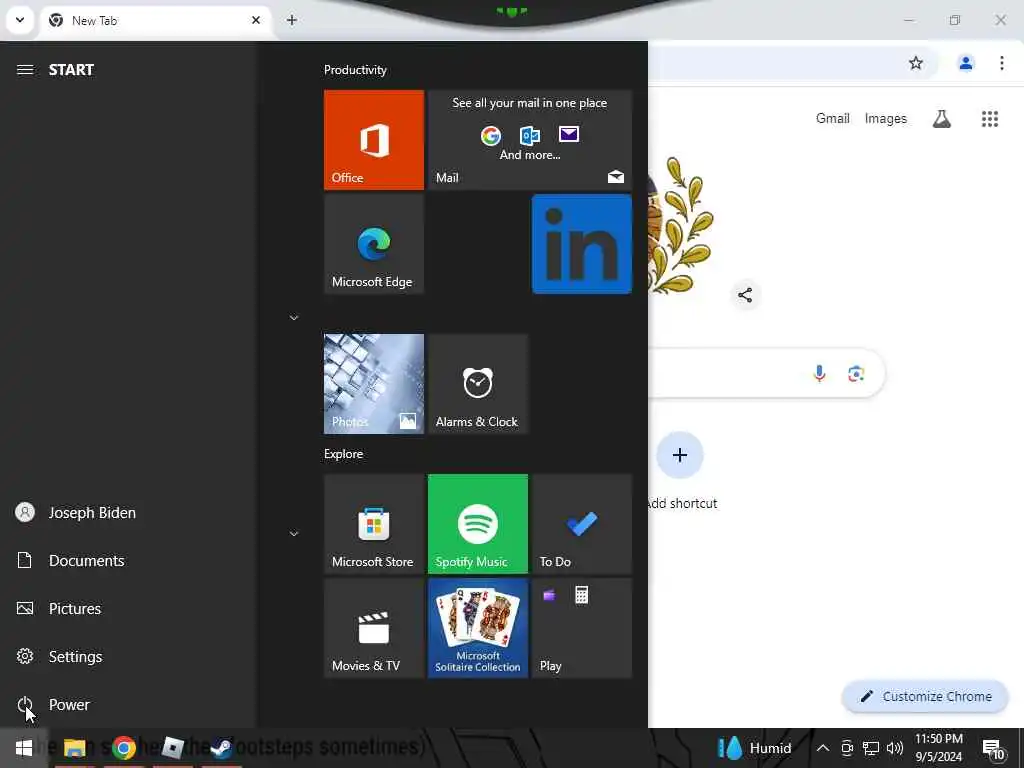The height and width of the screenshot is (768, 1024).
Task: Open Chrome tab search dropdown
Action: click(x=20, y=20)
